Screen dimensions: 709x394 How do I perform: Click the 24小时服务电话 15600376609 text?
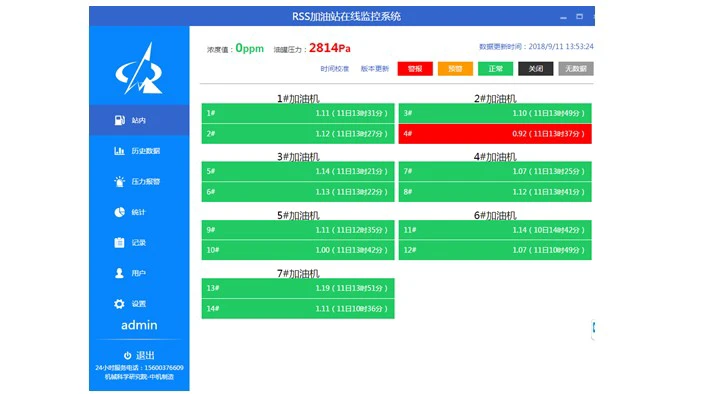click(139, 368)
